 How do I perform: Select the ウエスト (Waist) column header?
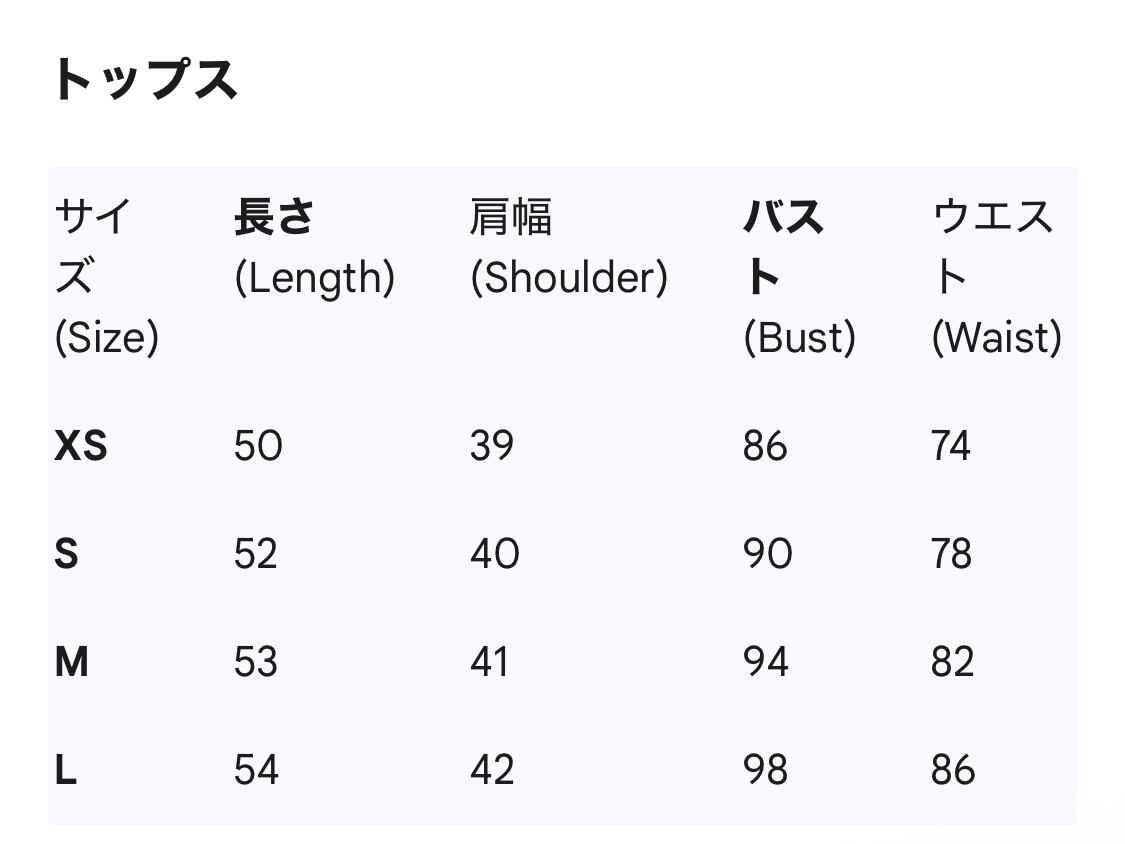[x=995, y=277]
